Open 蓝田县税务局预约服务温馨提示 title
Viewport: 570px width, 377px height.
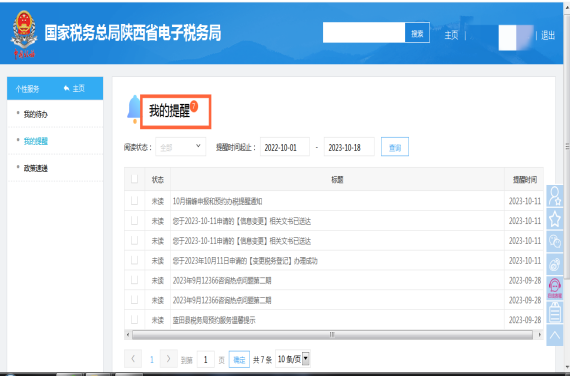click(214, 320)
